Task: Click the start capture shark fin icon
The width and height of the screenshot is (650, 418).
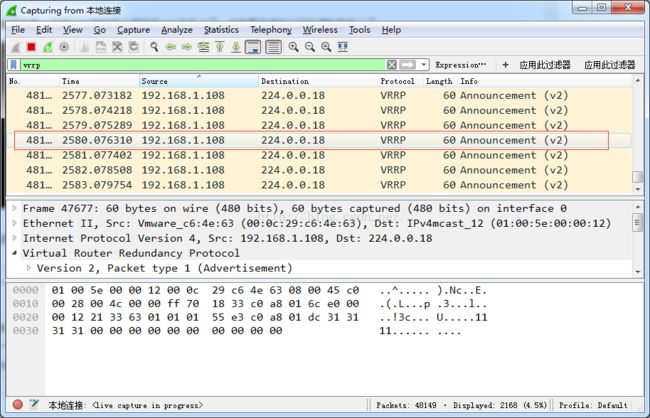Action: tap(15, 47)
